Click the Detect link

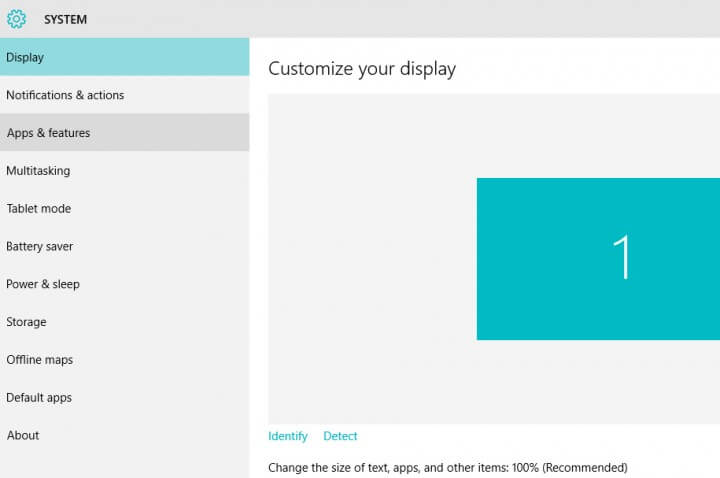coord(340,436)
